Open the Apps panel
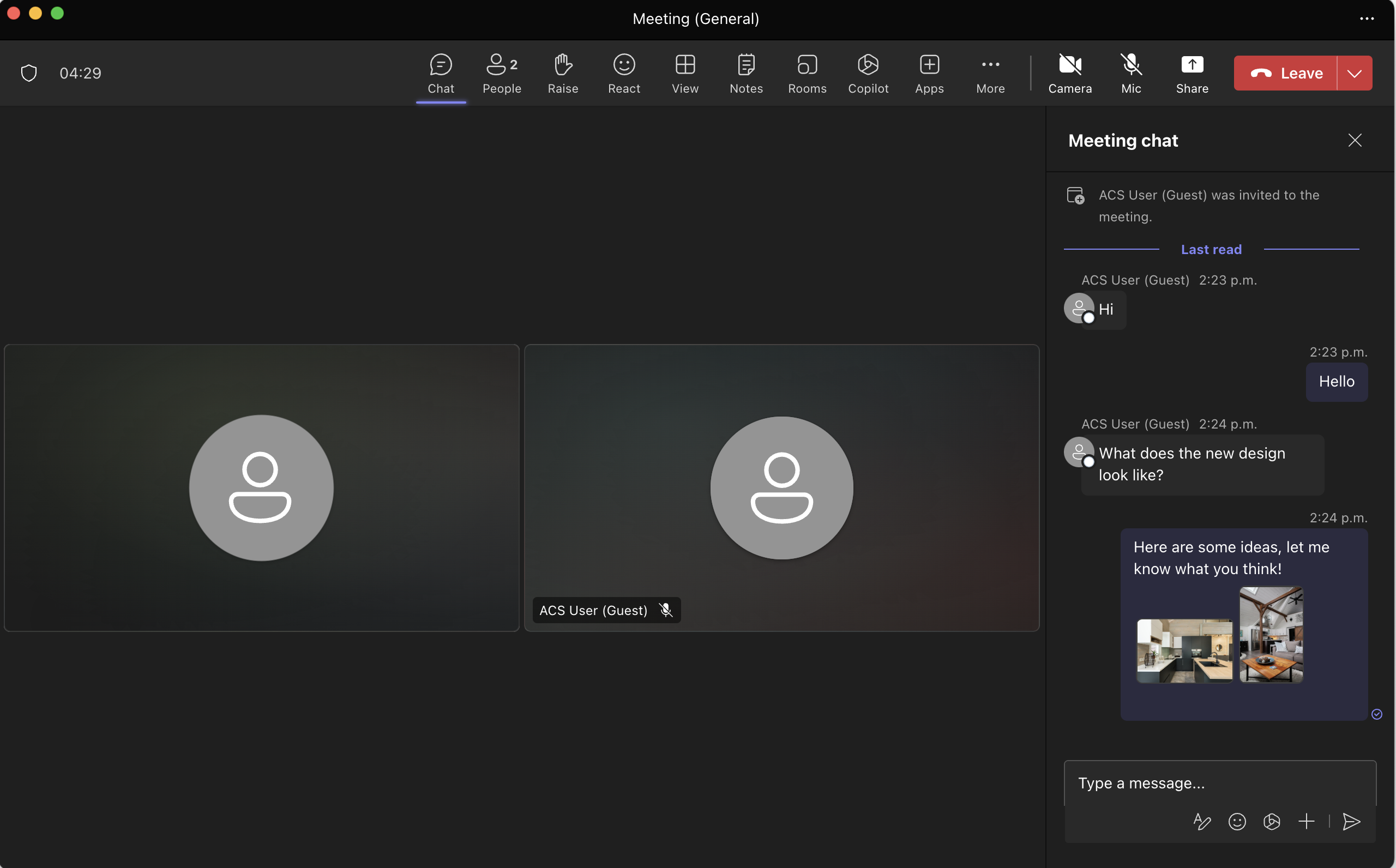Image resolution: width=1396 pixels, height=868 pixels. 929,73
